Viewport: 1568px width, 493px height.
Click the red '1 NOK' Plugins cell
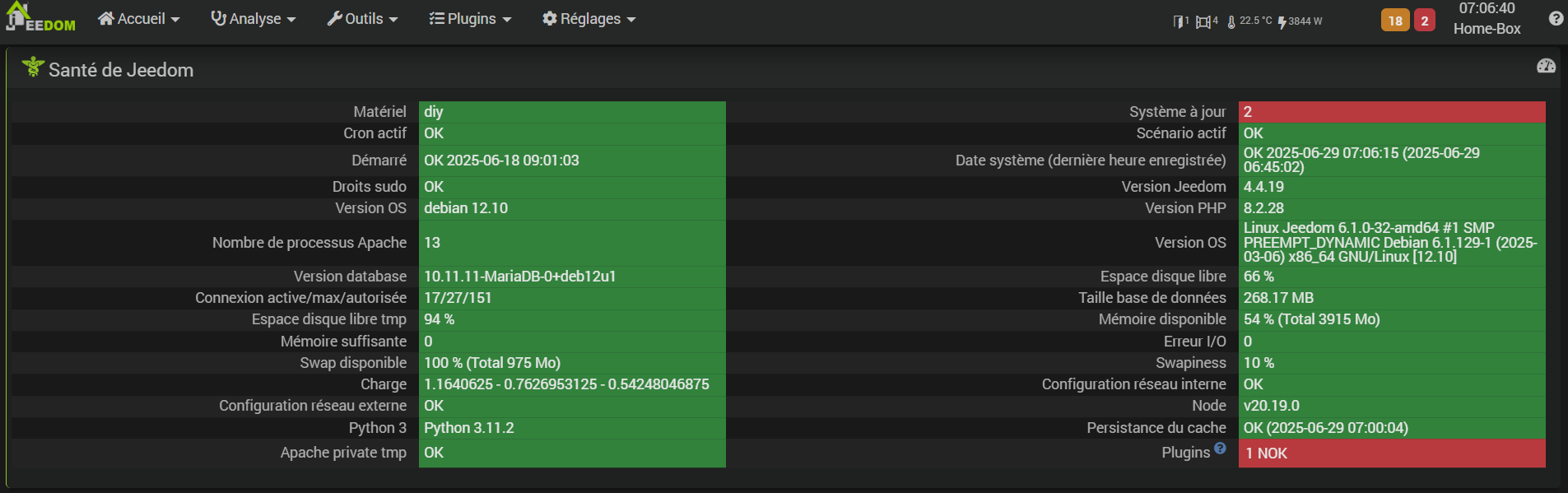[x=1392, y=453]
